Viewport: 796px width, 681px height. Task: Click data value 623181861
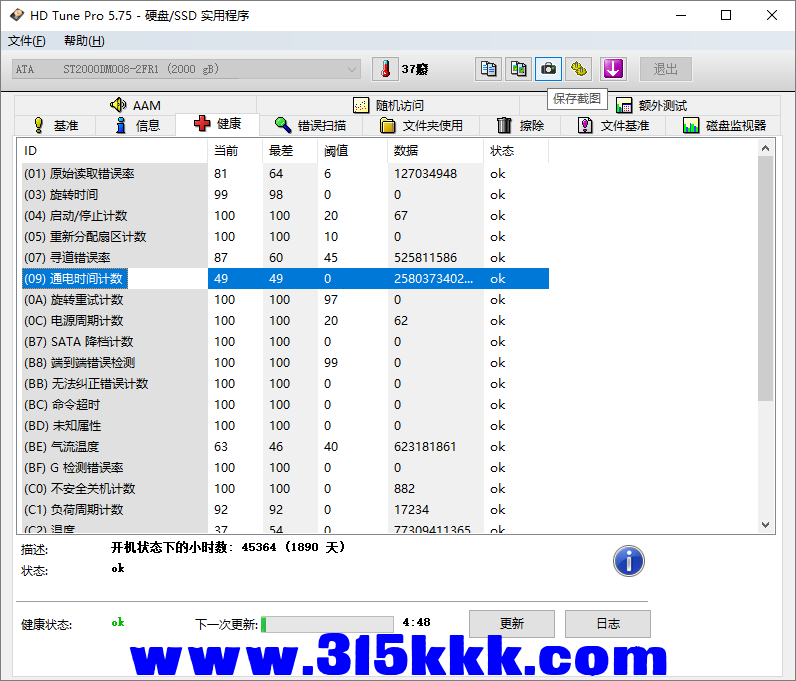click(x=425, y=446)
